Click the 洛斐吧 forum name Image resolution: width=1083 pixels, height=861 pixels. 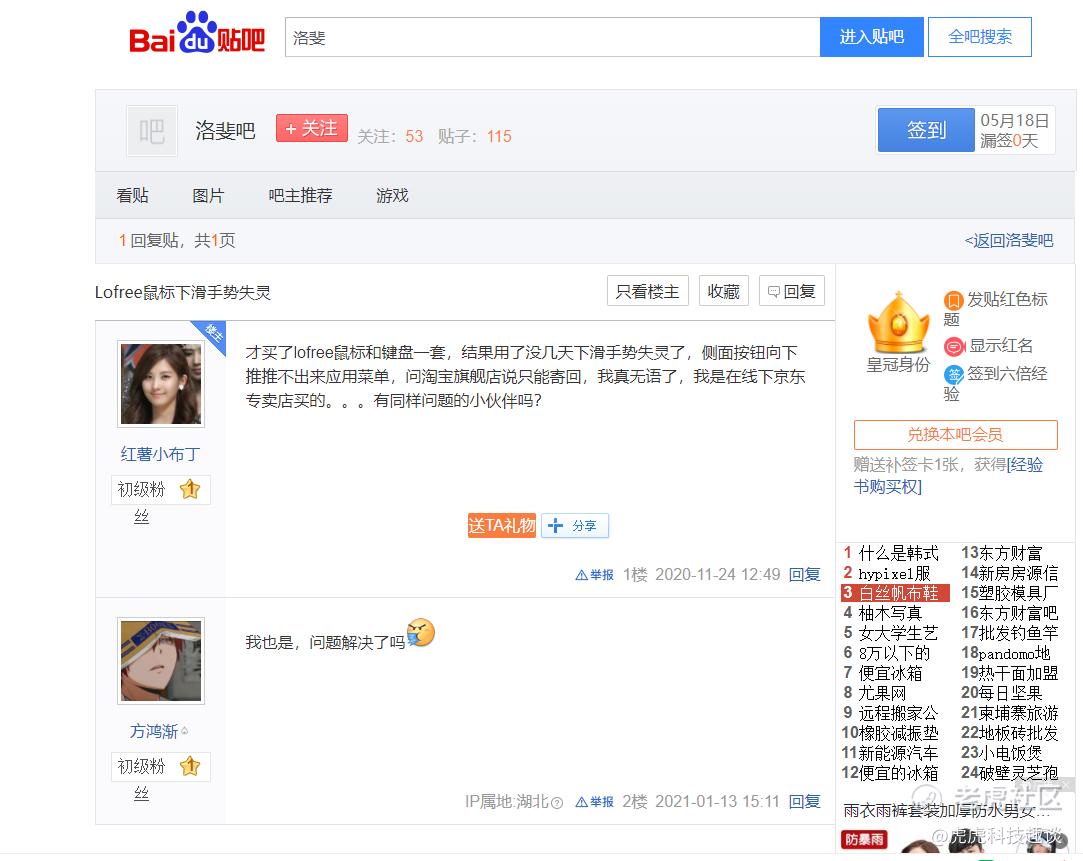pyautogui.click(x=225, y=130)
